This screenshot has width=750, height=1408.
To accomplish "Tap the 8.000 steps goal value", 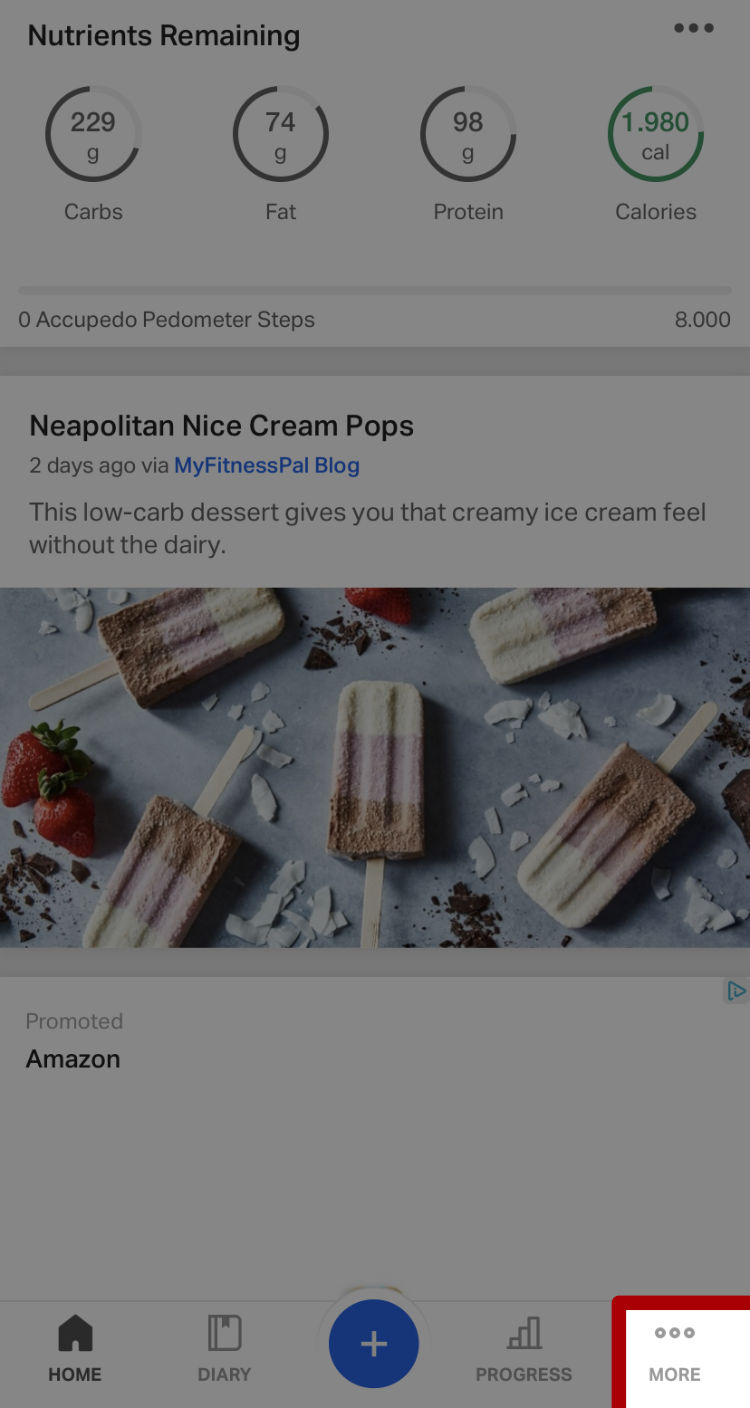I will tap(703, 320).
